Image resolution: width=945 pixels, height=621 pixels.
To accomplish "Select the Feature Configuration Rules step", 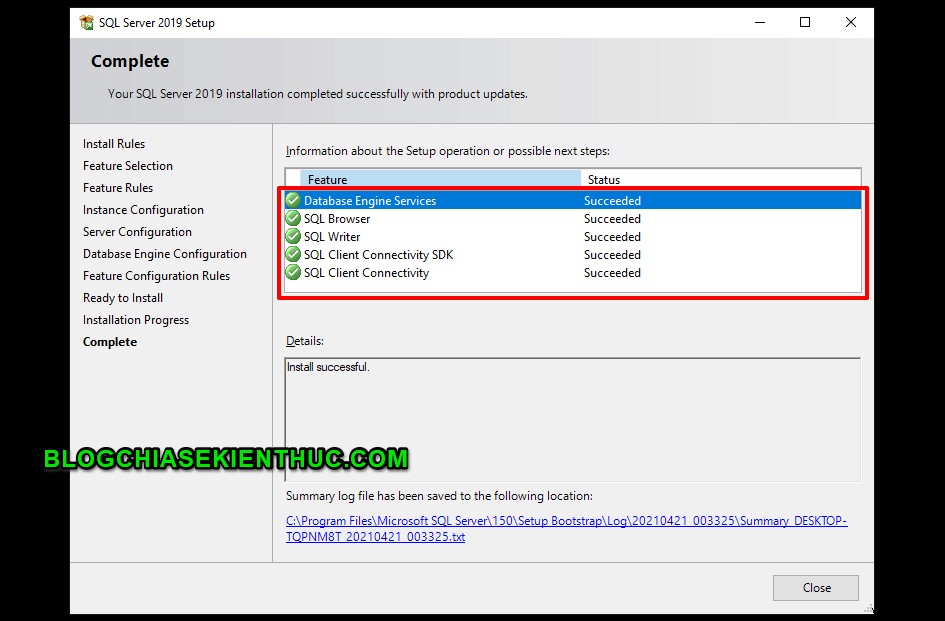I will pyautogui.click(x=157, y=276).
